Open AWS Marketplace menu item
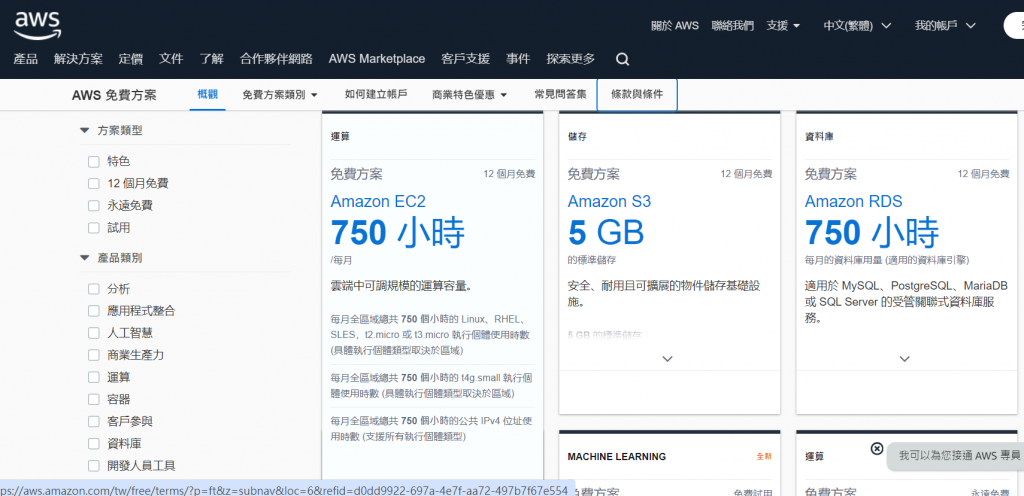This screenshot has height=496, width=1024. point(377,59)
